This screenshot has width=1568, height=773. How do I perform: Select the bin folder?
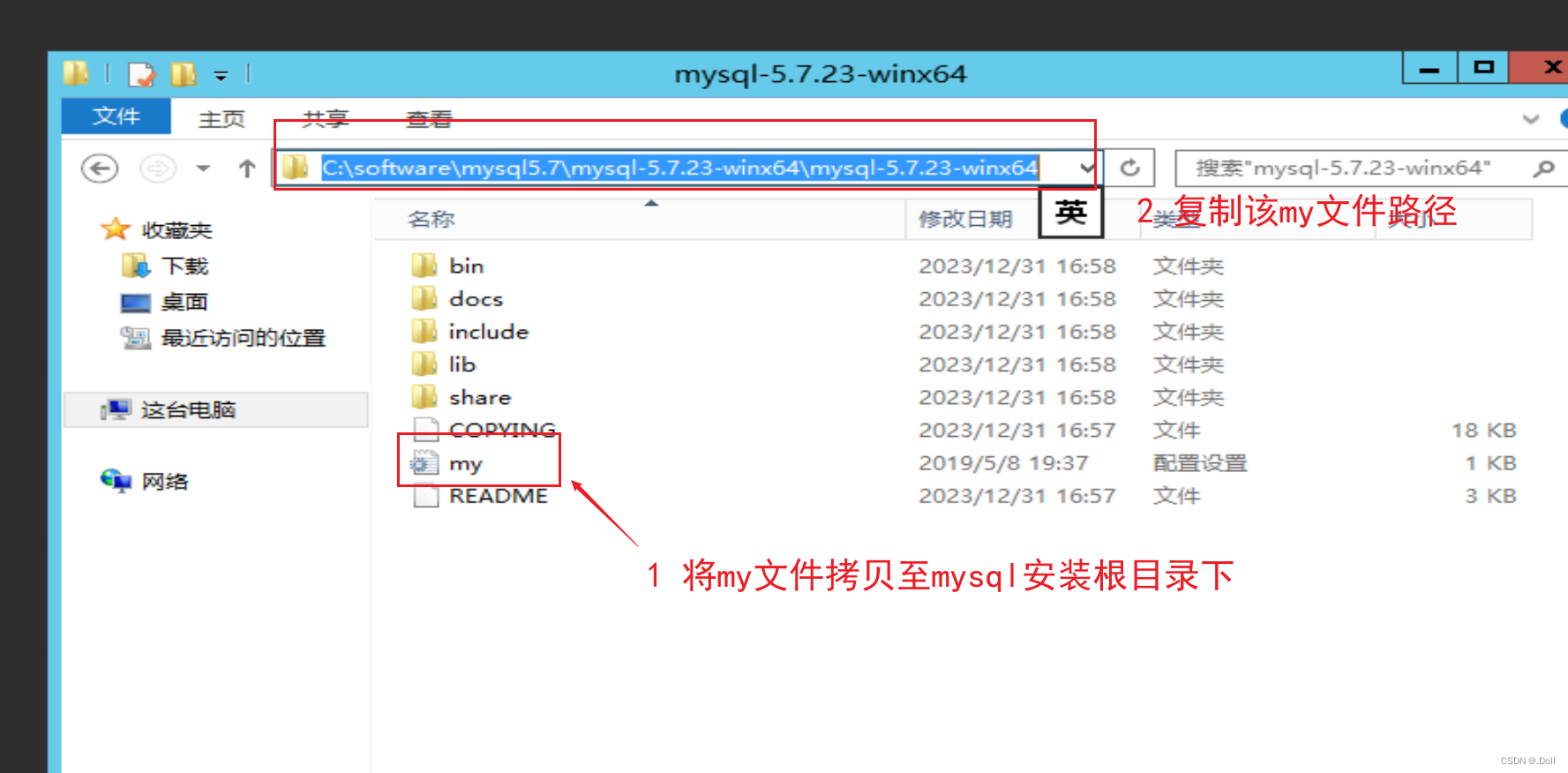466,266
